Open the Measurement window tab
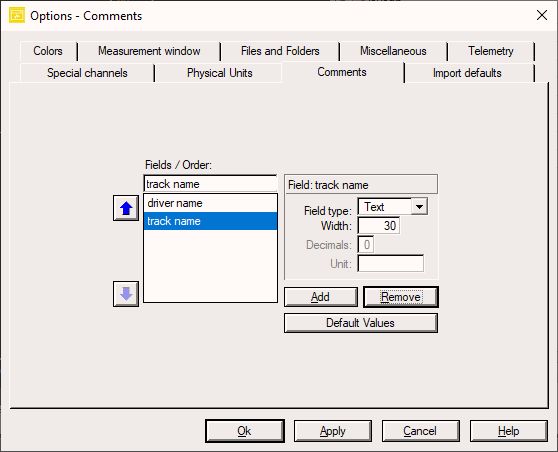This screenshot has height=452, width=558. tap(149, 51)
